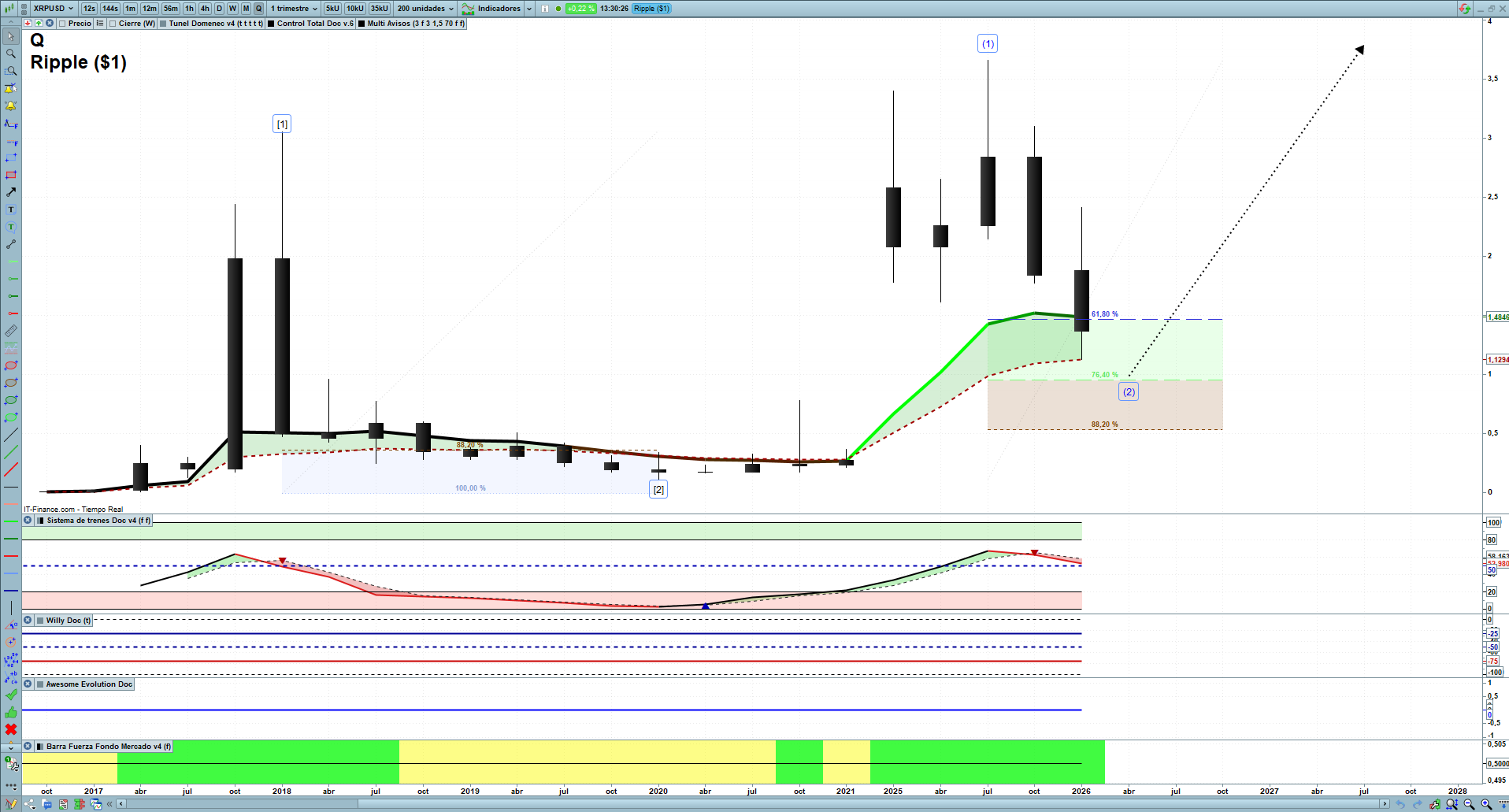Select 10kU units button
This screenshot has width=1509, height=812.
point(355,9)
